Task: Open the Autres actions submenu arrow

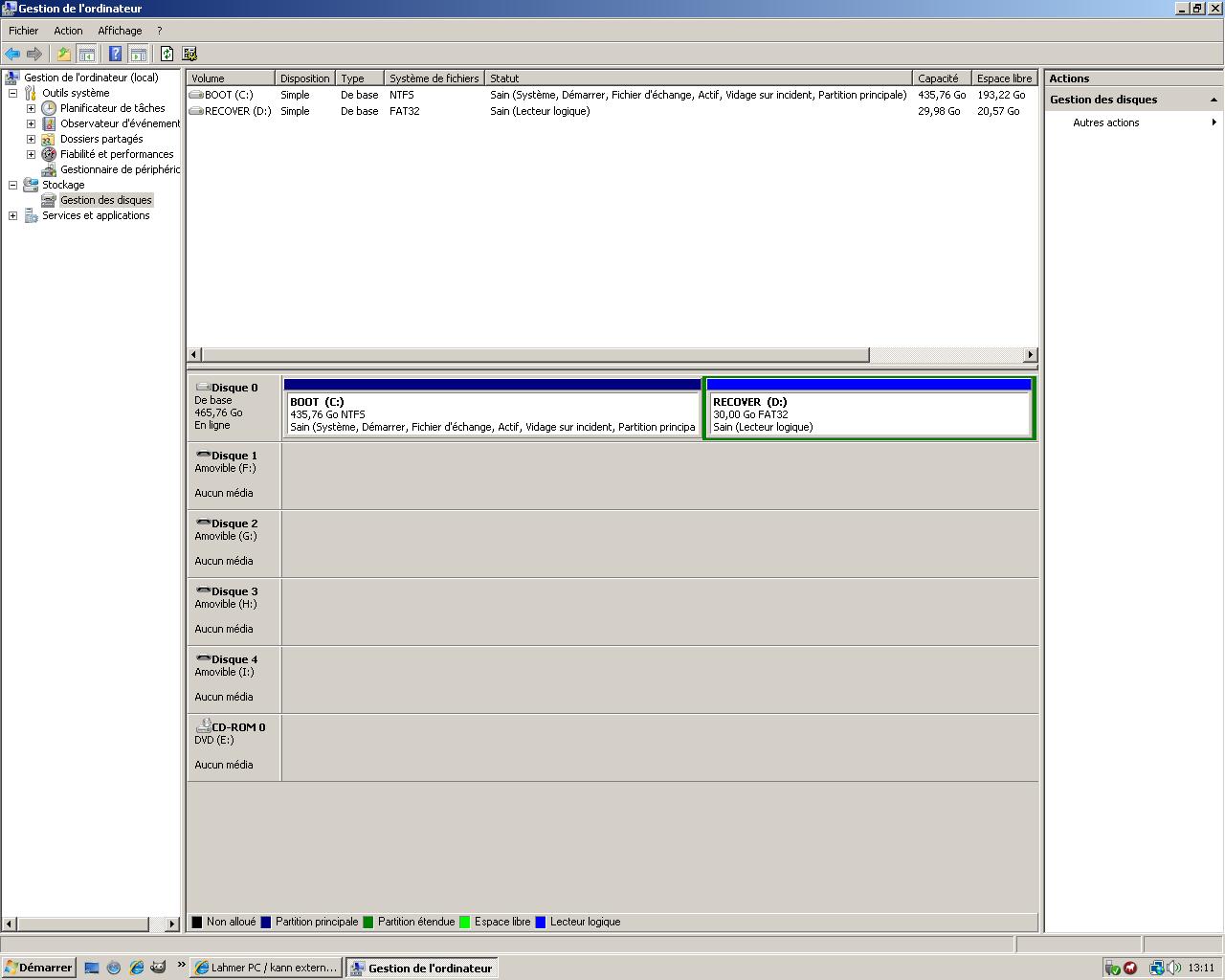Action: [1214, 122]
